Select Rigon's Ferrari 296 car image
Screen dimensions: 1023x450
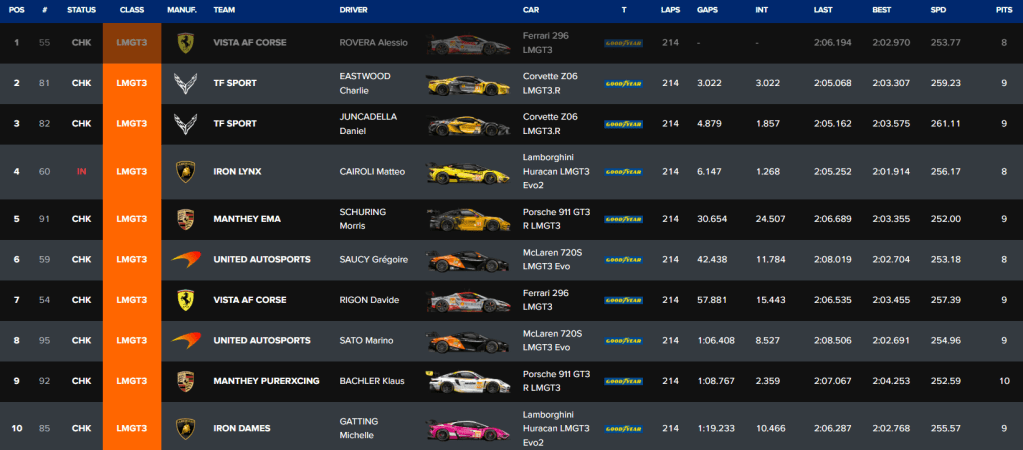(468, 301)
